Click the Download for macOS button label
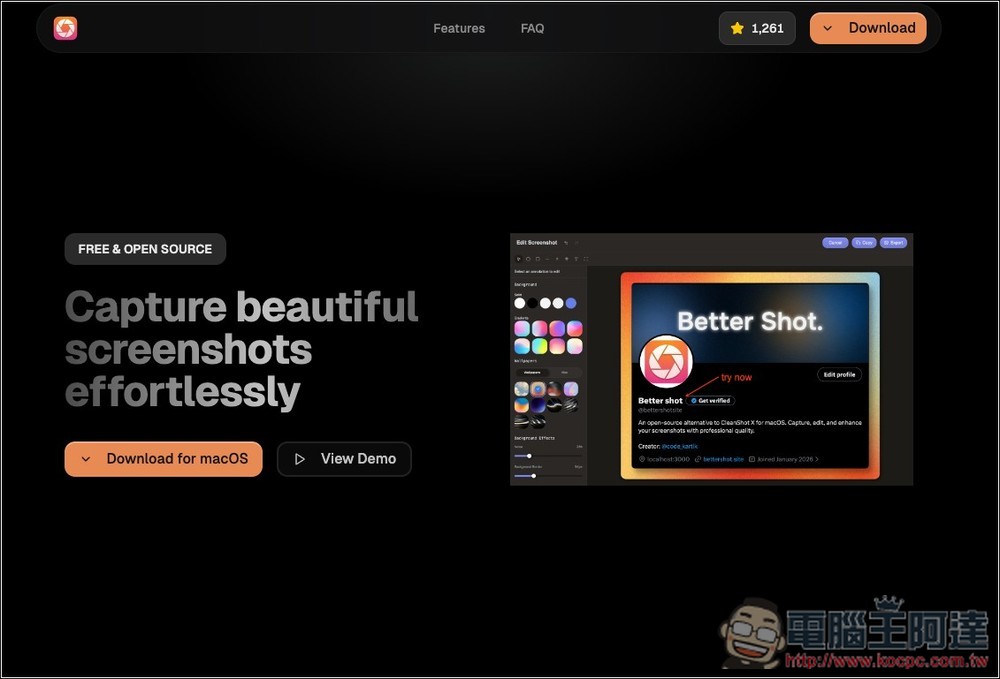Viewport: 1000px width, 679px height. pyautogui.click(x=177, y=459)
